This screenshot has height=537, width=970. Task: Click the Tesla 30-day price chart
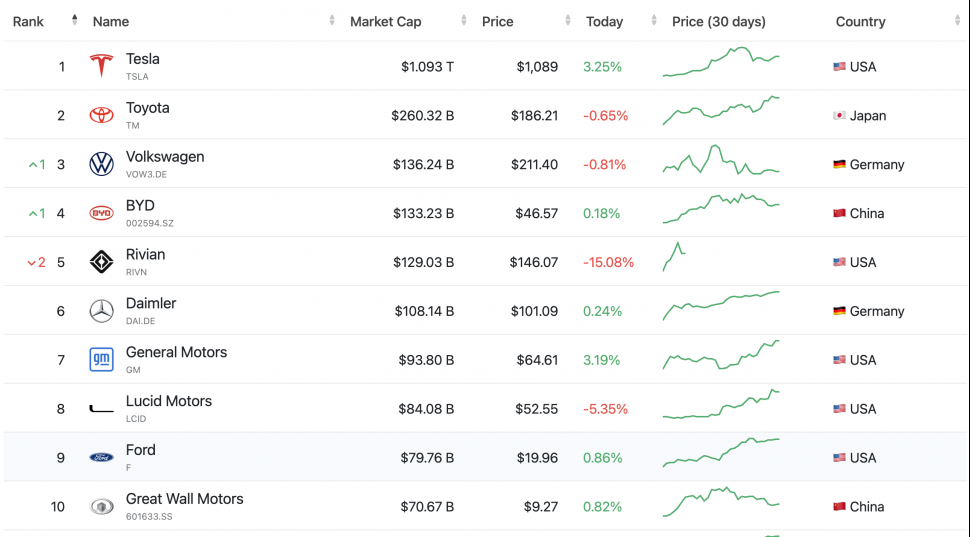(x=720, y=62)
